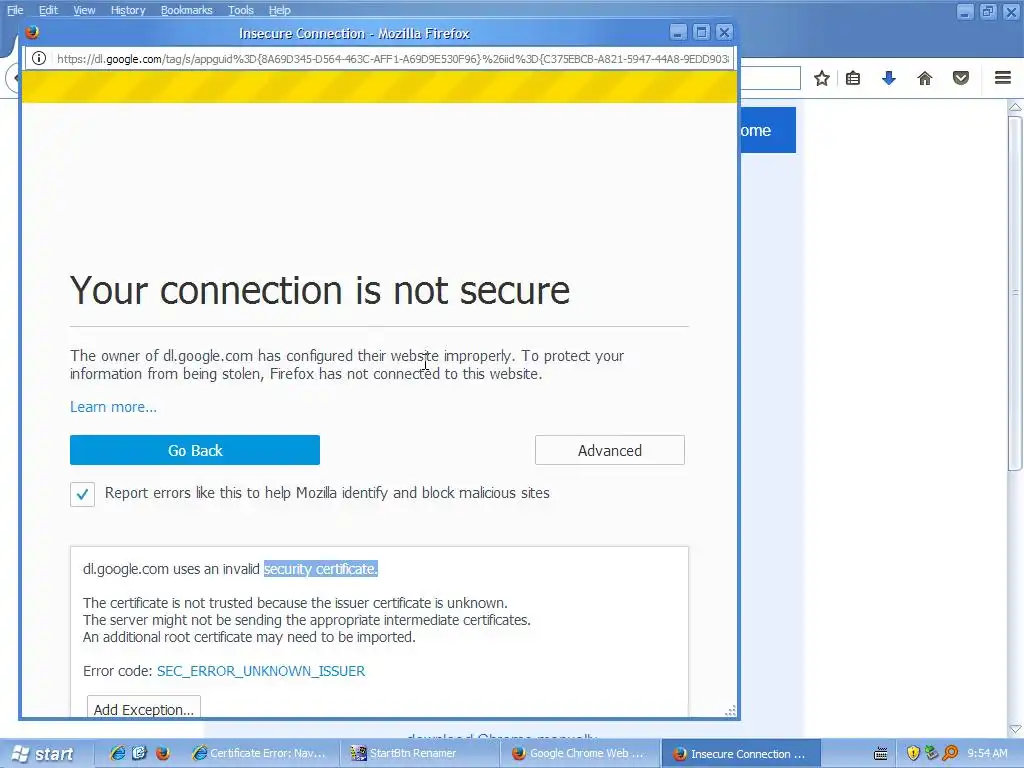Click Firefox logo in popup title bar
This screenshot has height=768, width=1024.
point(32,32)
